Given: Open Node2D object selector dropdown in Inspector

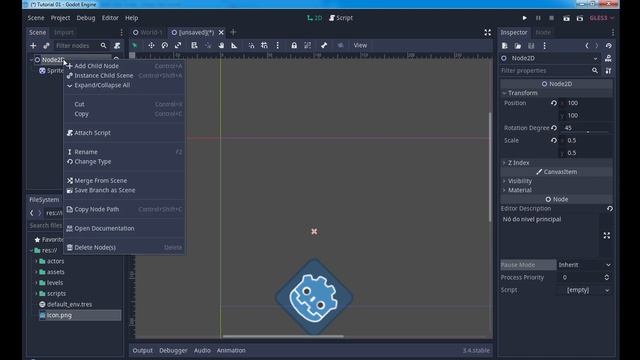Looking at the screenshot, I should (x=550, y=58).
